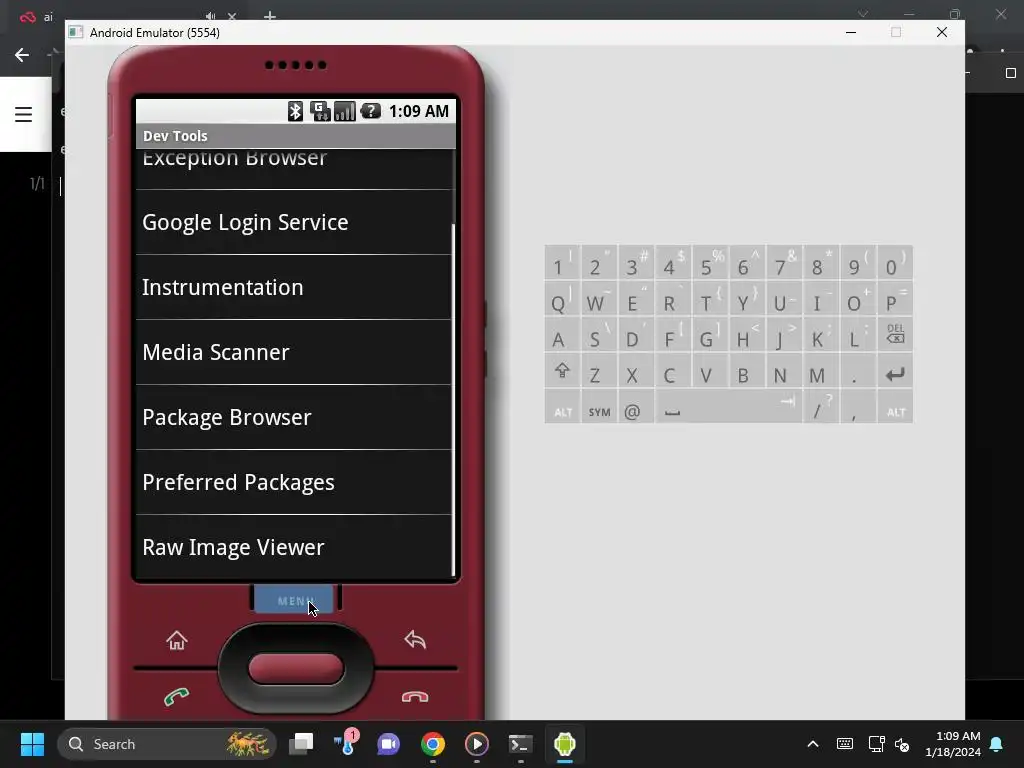This screenshot has height=768, width=1024.
Task: Click the left ALT key
Action: (x=562, y=407)
